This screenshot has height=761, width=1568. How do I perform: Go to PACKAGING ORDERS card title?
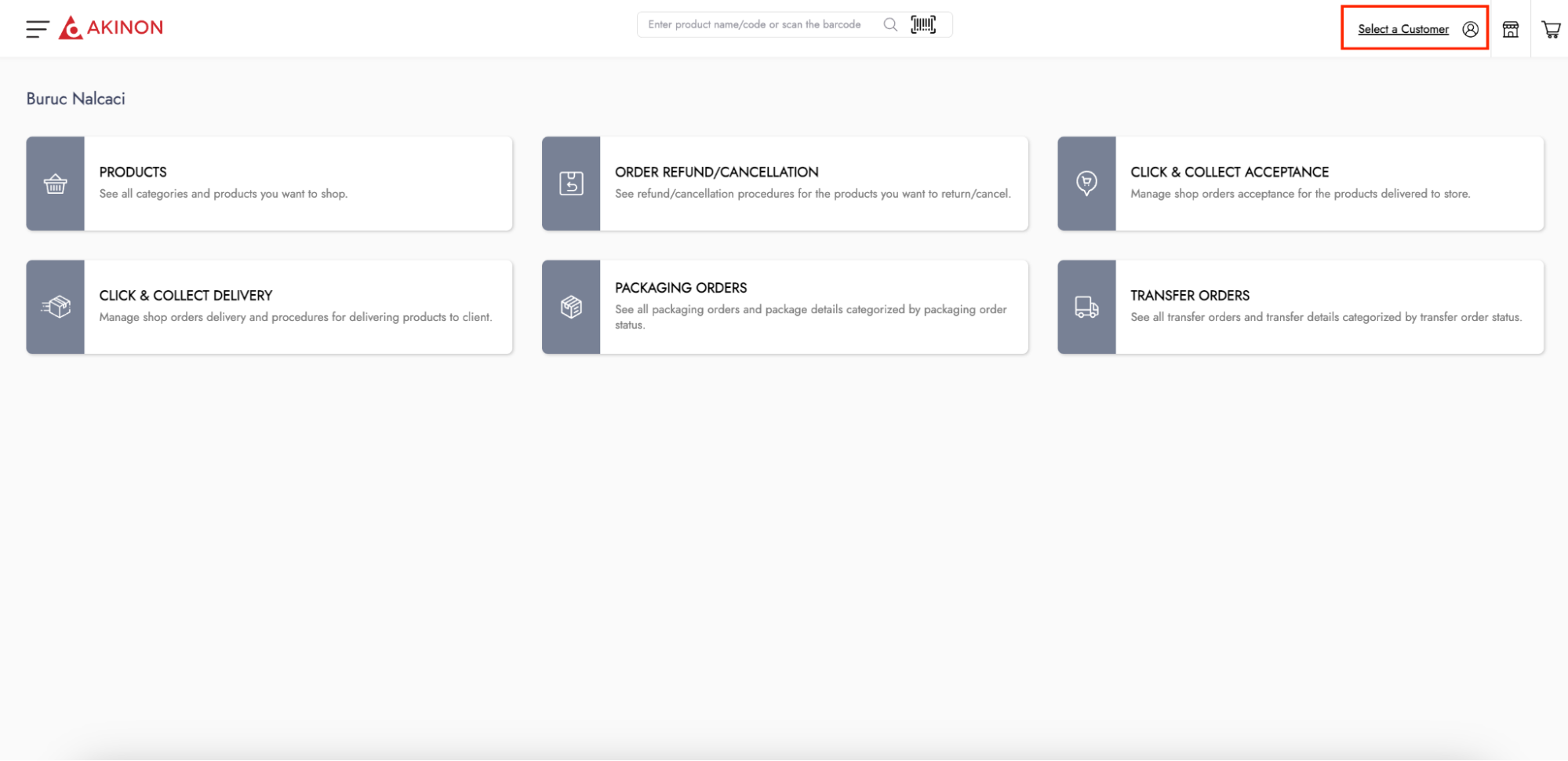(x=680, y=288)
